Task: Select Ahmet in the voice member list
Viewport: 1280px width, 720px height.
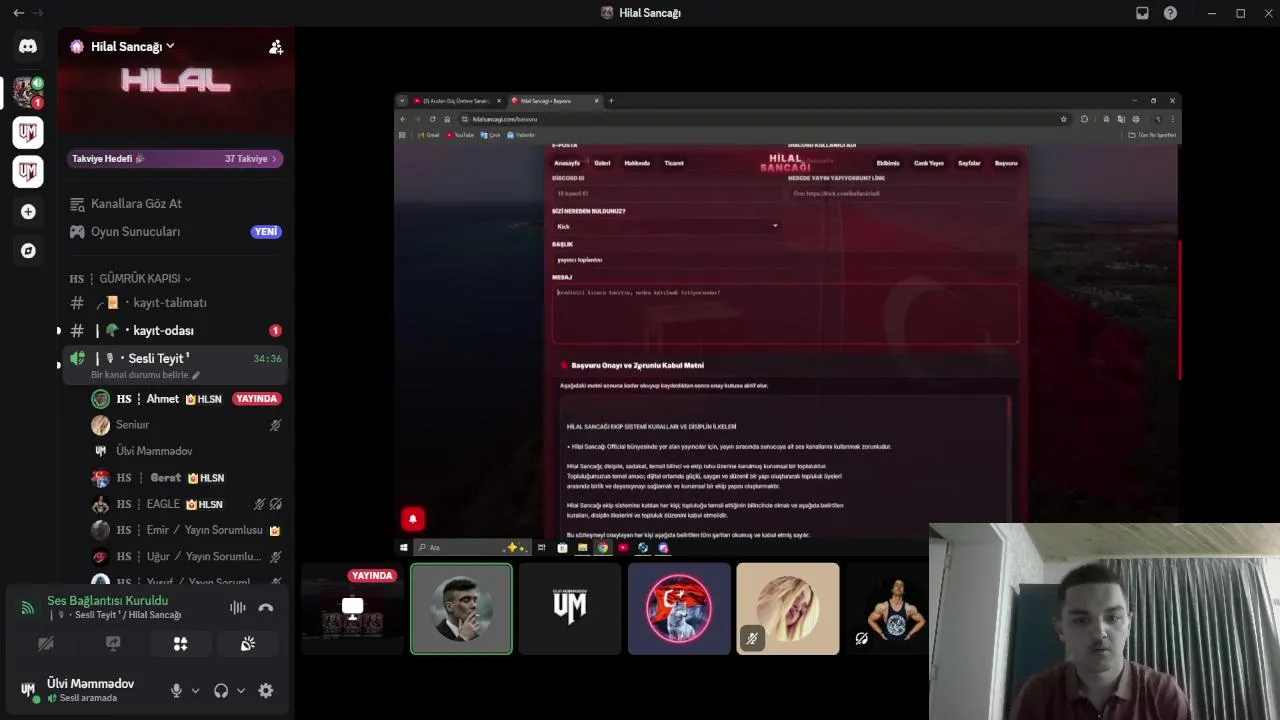Action: click(x=186, y=399)
